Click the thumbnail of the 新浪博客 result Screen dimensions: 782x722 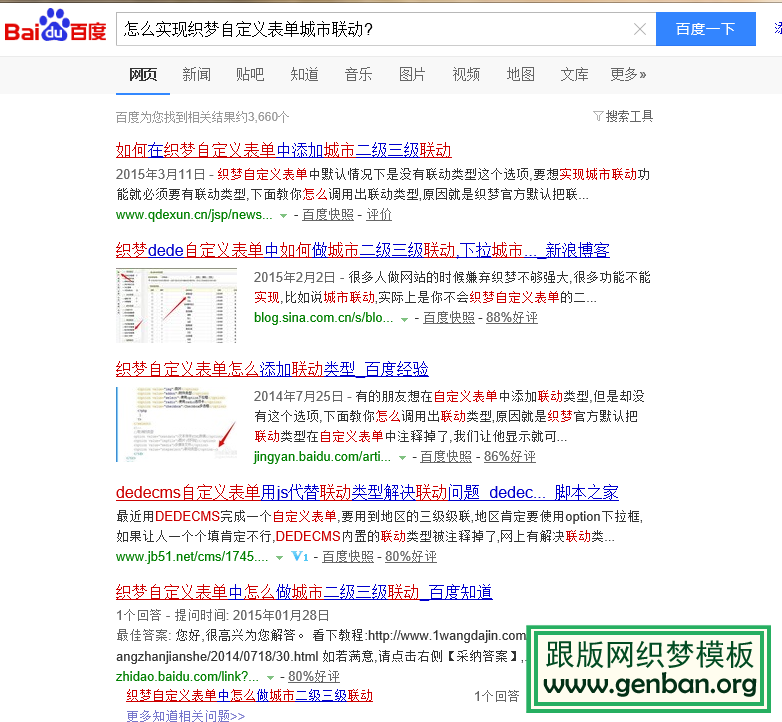(177, 305)
